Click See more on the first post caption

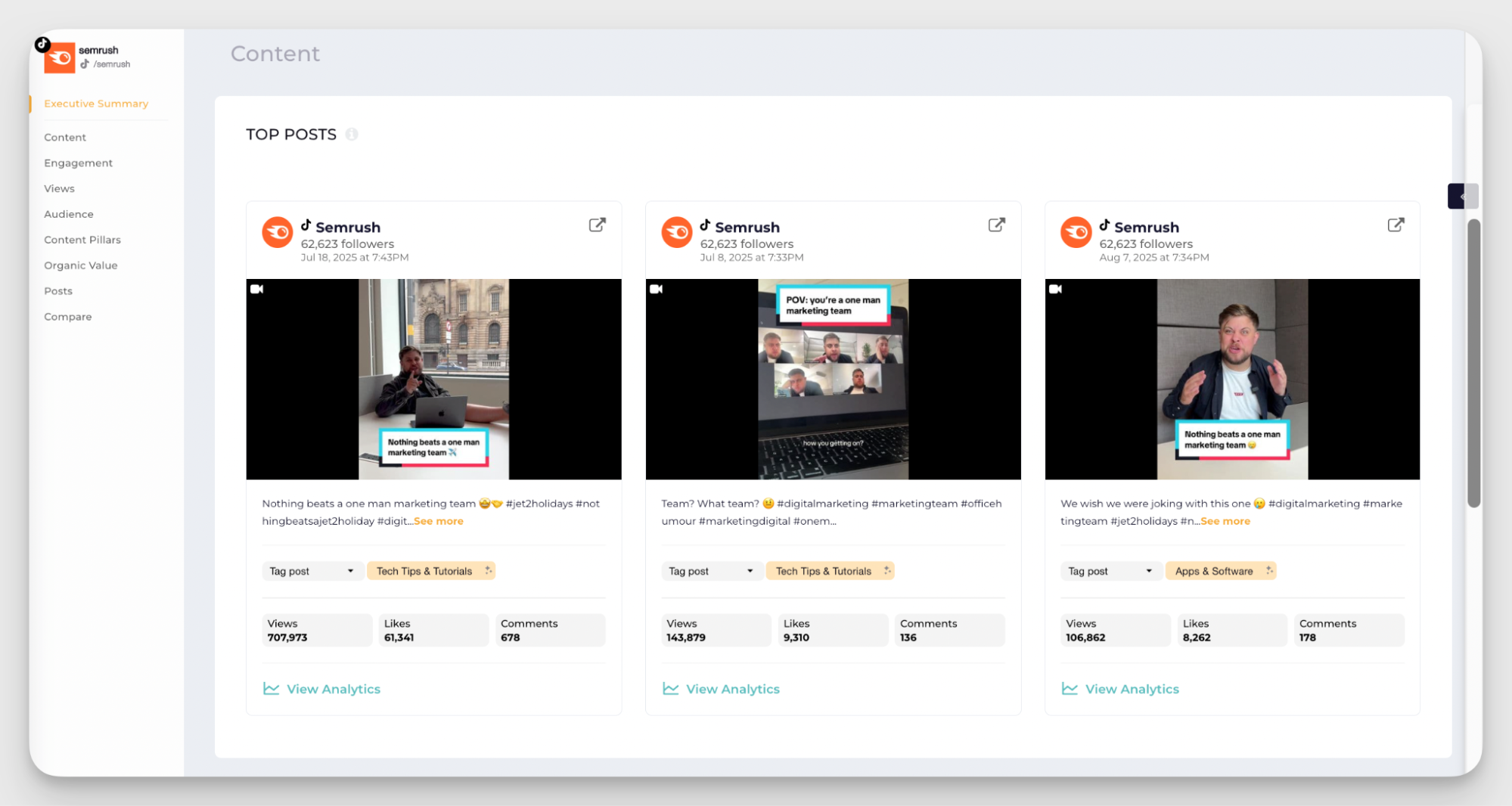(x=439, y=520)
